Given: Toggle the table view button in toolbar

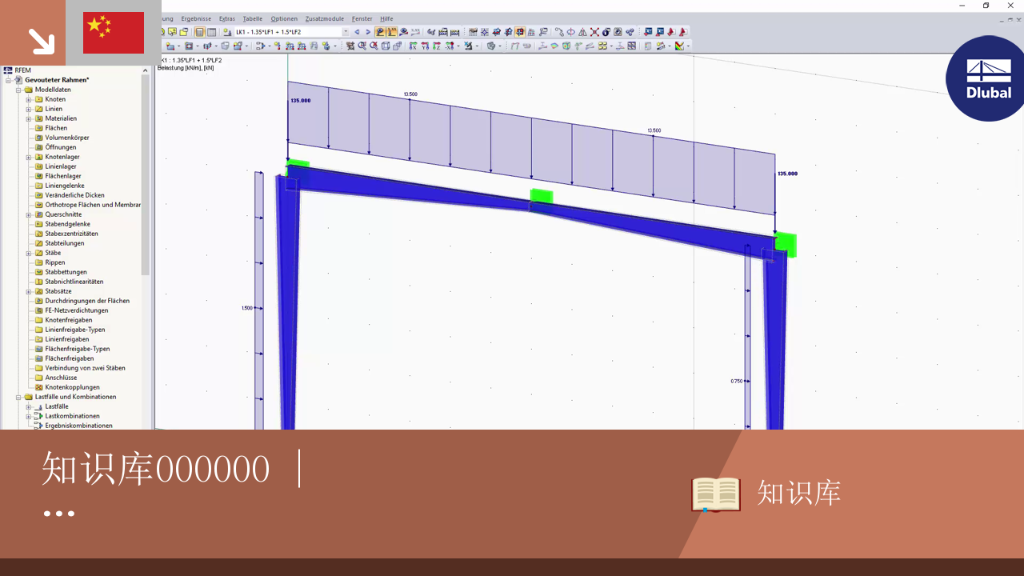Looking at the screenshot, I should pyautogui.click(x=212, y=32).
